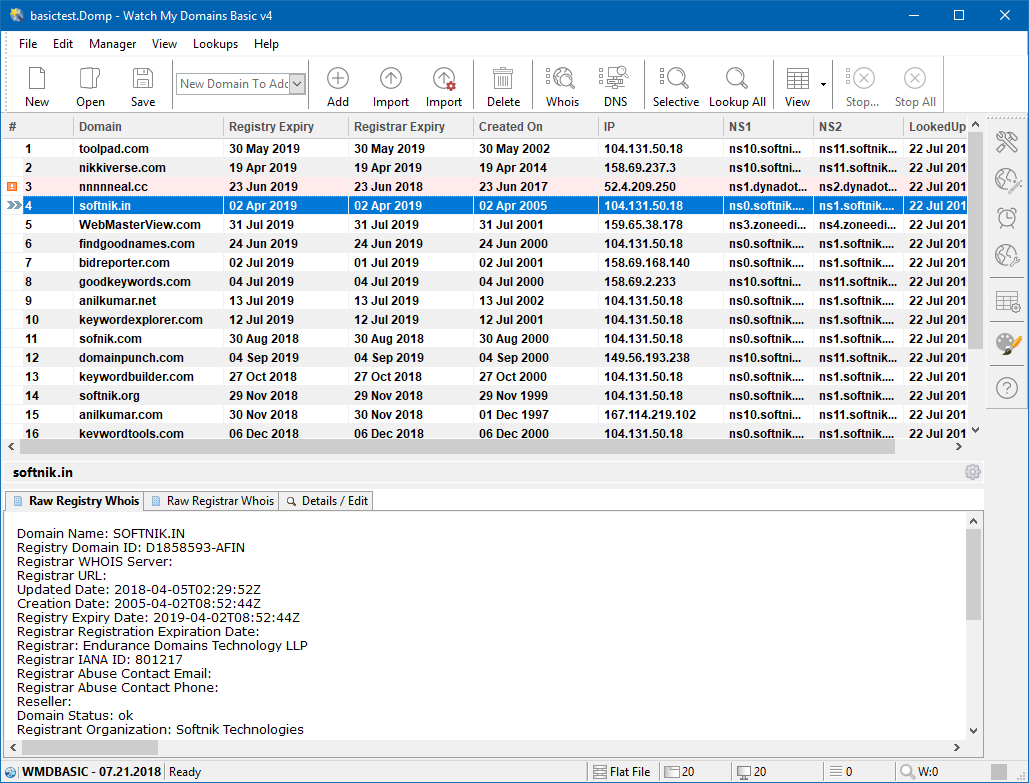
Task: Open the sidebar tools wrench icon
Action: pyautogui.click(x=1006, y=141)
